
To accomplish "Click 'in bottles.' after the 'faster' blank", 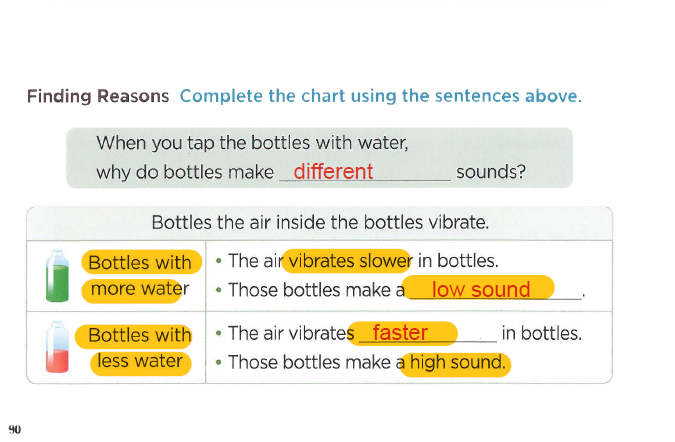I will (542, 334).
